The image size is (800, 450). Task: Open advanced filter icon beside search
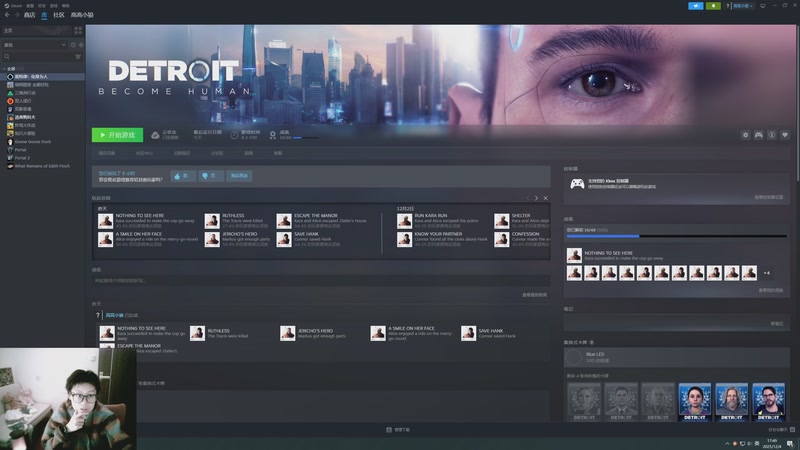(x=78, y=57)
